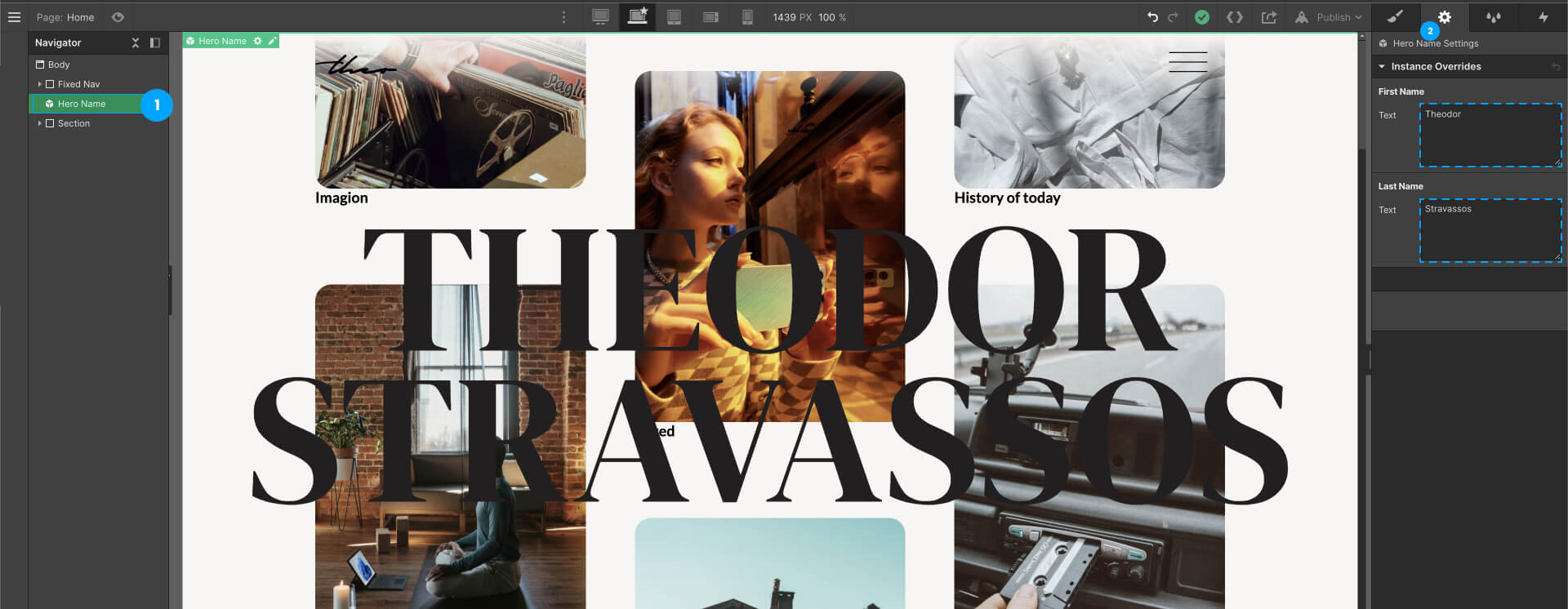
Task: Open the Page: Home page selector
Action: pos(65,17)
